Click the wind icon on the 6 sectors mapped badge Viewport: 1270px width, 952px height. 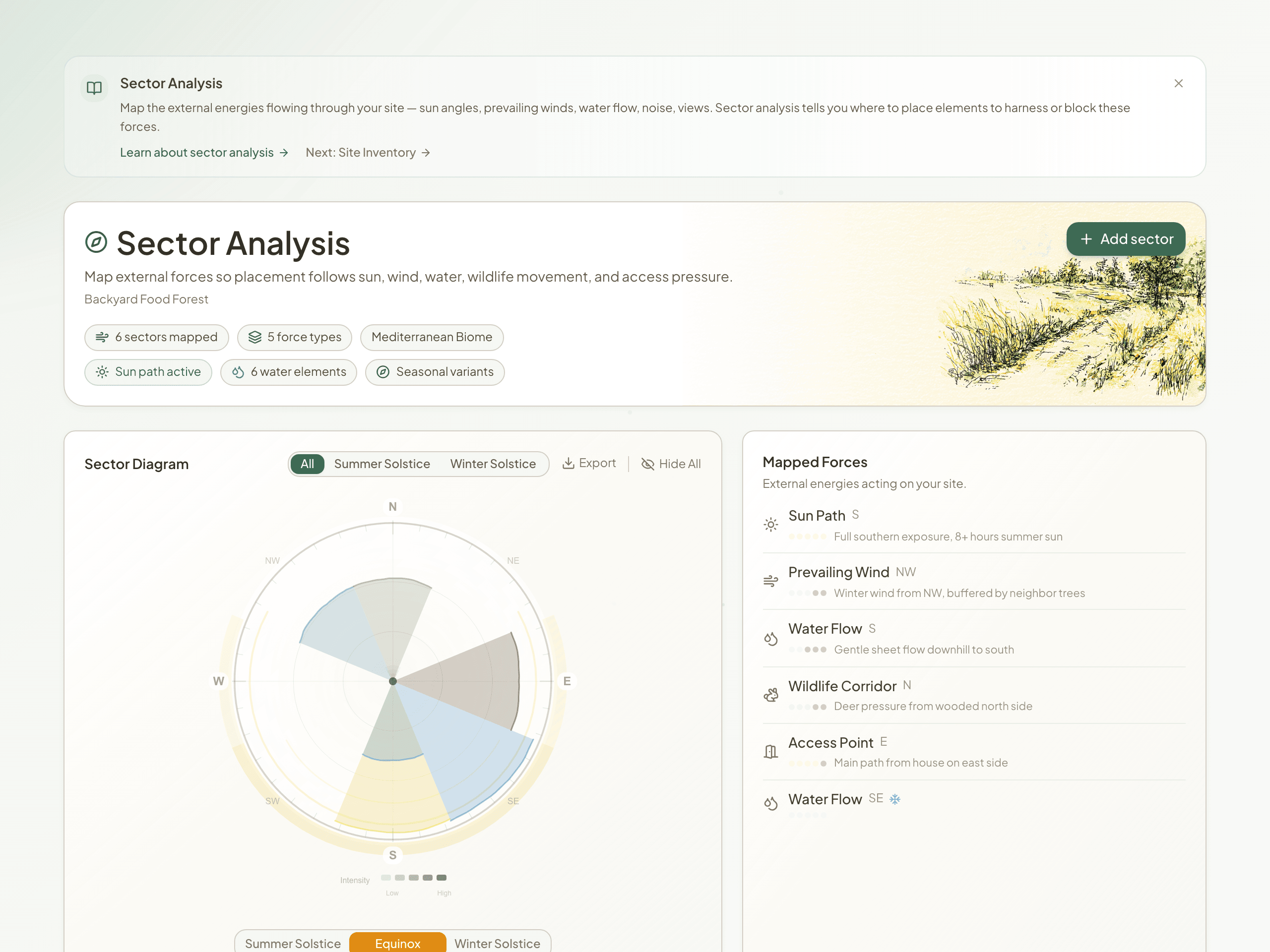pos(101,338)
